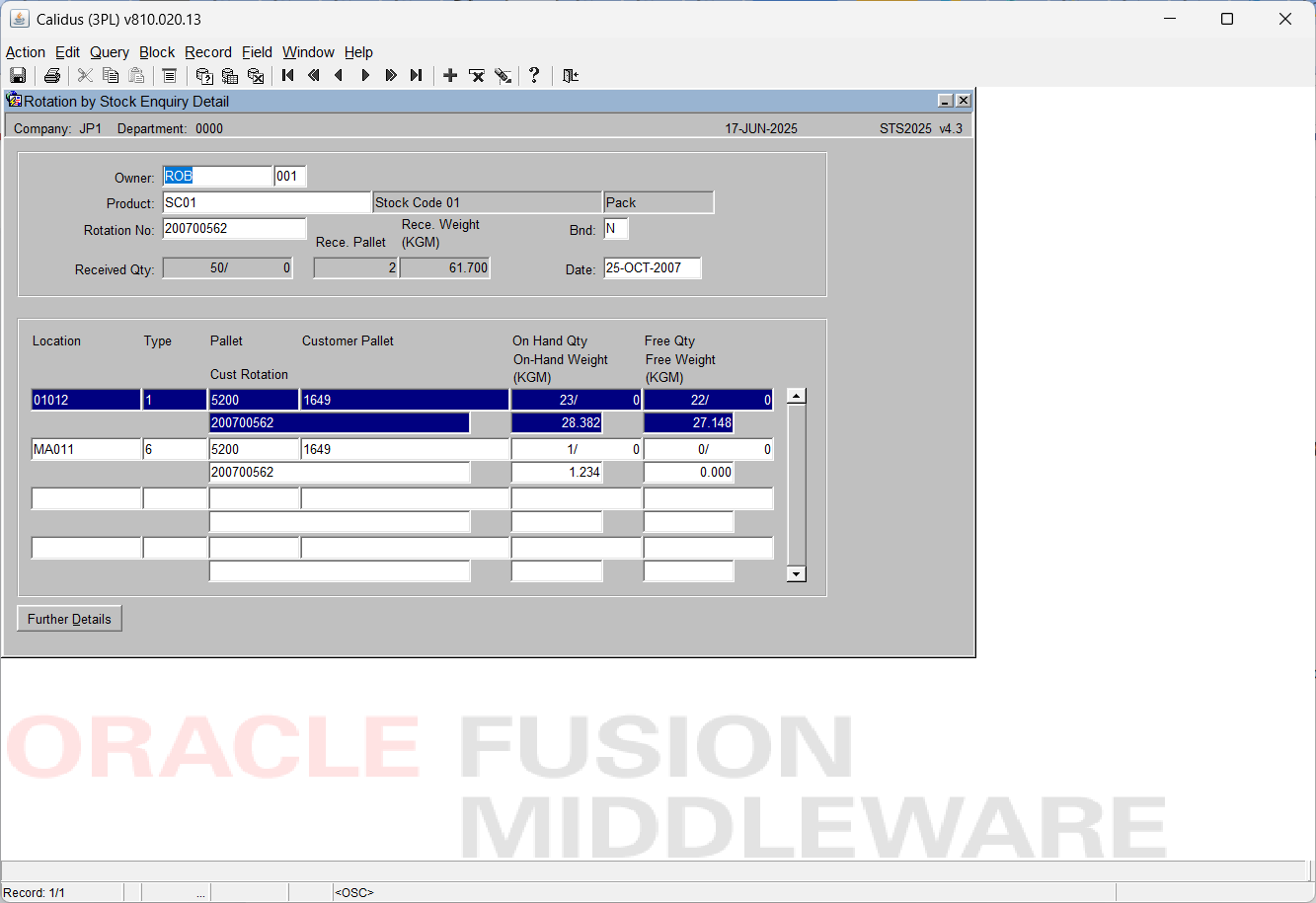Click the Execute Query database icon
The image size is (1316, 903).
click(x=230, y=76)
